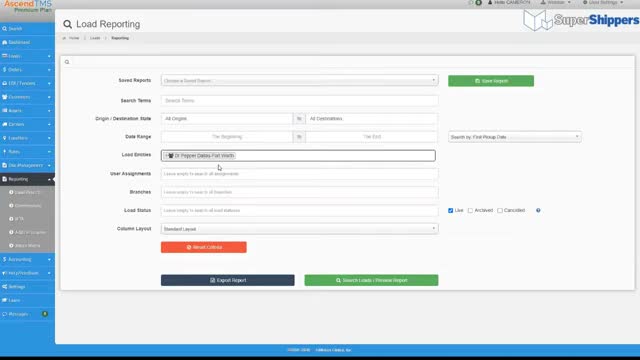
Task: Click The End date field
Action: [x=372, y=137]
